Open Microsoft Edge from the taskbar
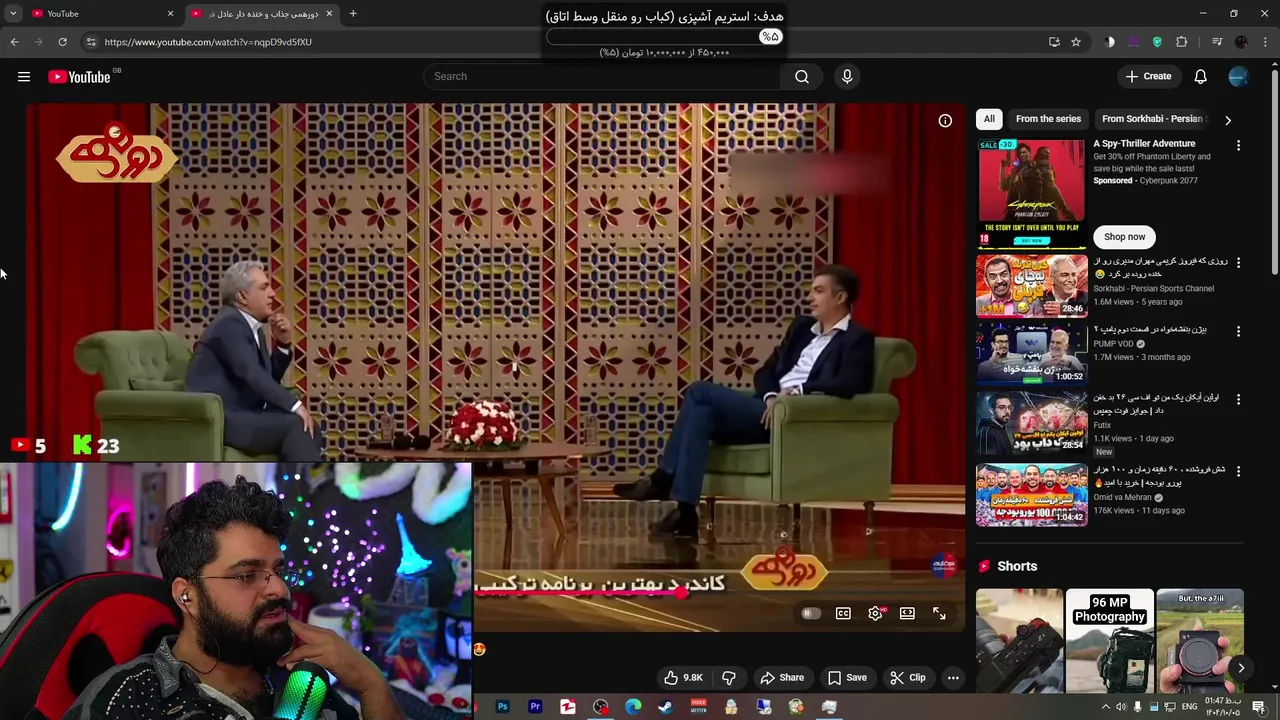The width and height of the screenshot is (1280, 720). 633,707
